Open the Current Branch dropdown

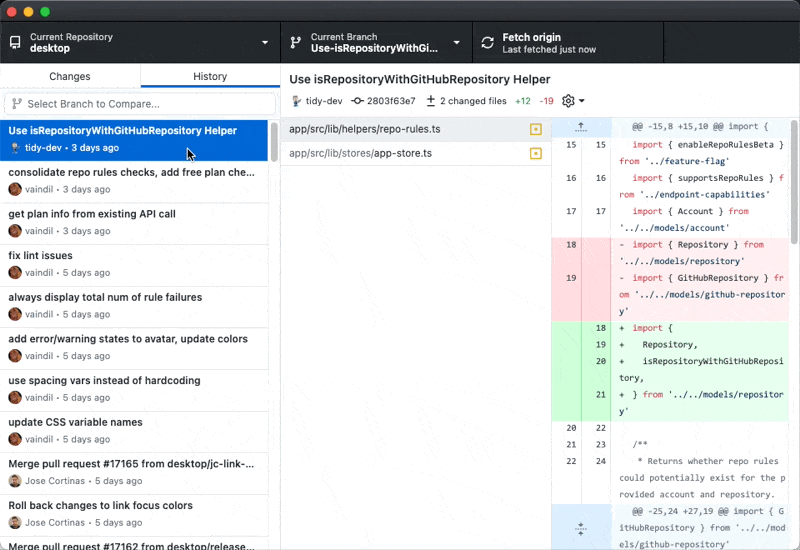point(377,42)
